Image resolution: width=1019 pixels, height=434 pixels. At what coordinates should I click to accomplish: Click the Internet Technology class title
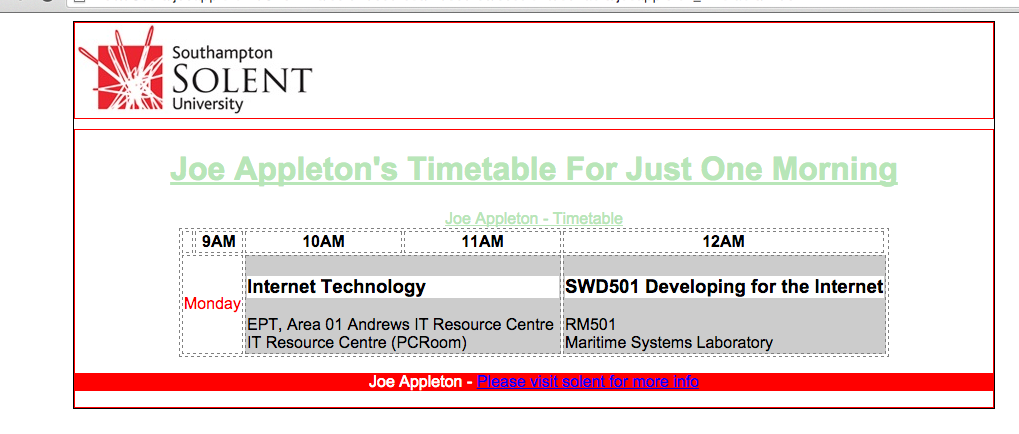coord(336,287)
